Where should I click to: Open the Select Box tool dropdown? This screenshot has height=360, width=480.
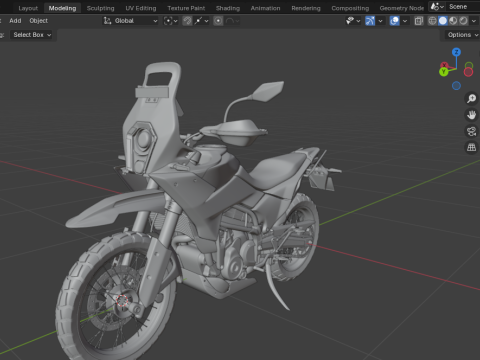32,35
